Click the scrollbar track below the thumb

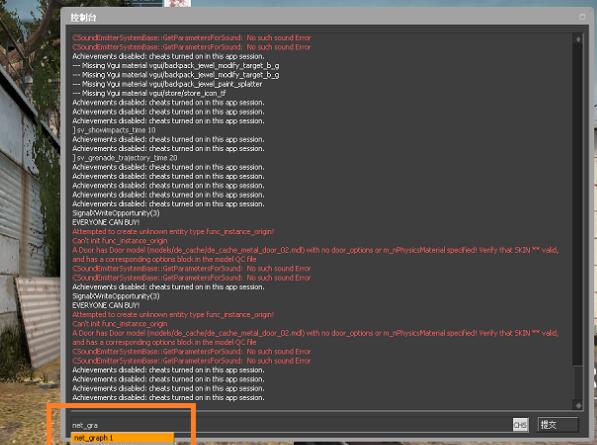578,383
